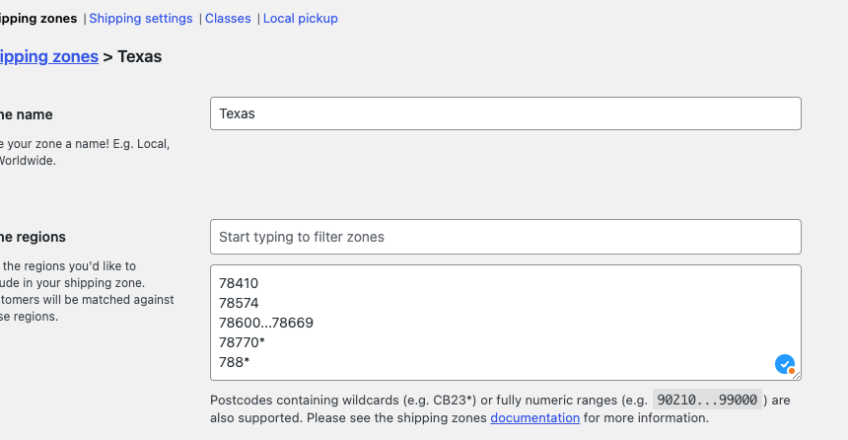The image size is (848, 440).
Task: Click the Shipping zones breadcrumb link
Action: click(48, 56)
